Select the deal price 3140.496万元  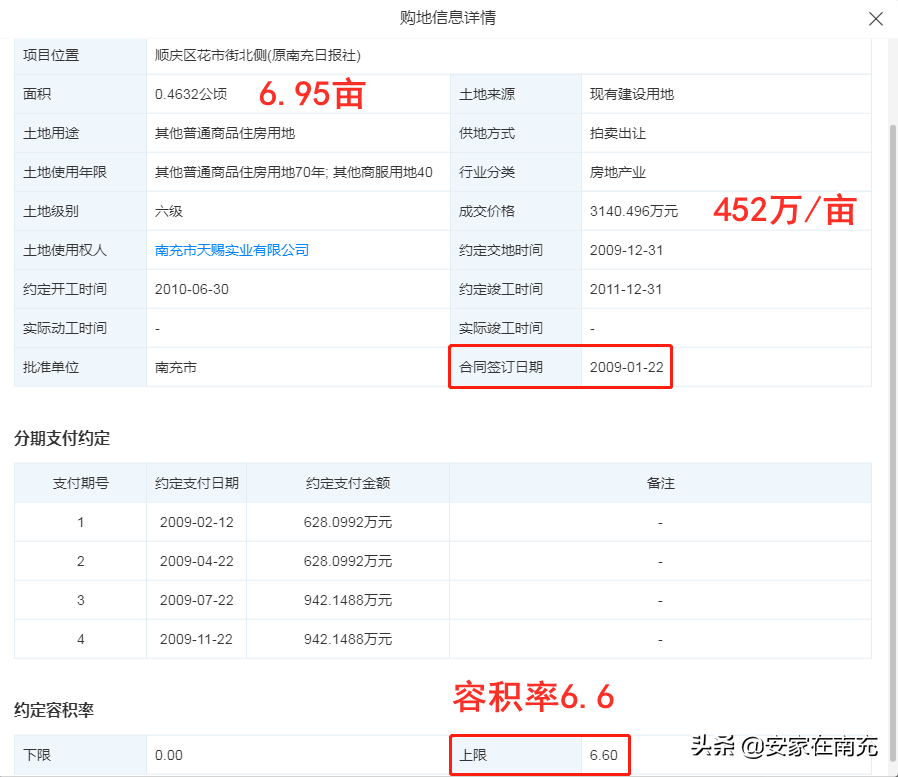coord(633,211)
